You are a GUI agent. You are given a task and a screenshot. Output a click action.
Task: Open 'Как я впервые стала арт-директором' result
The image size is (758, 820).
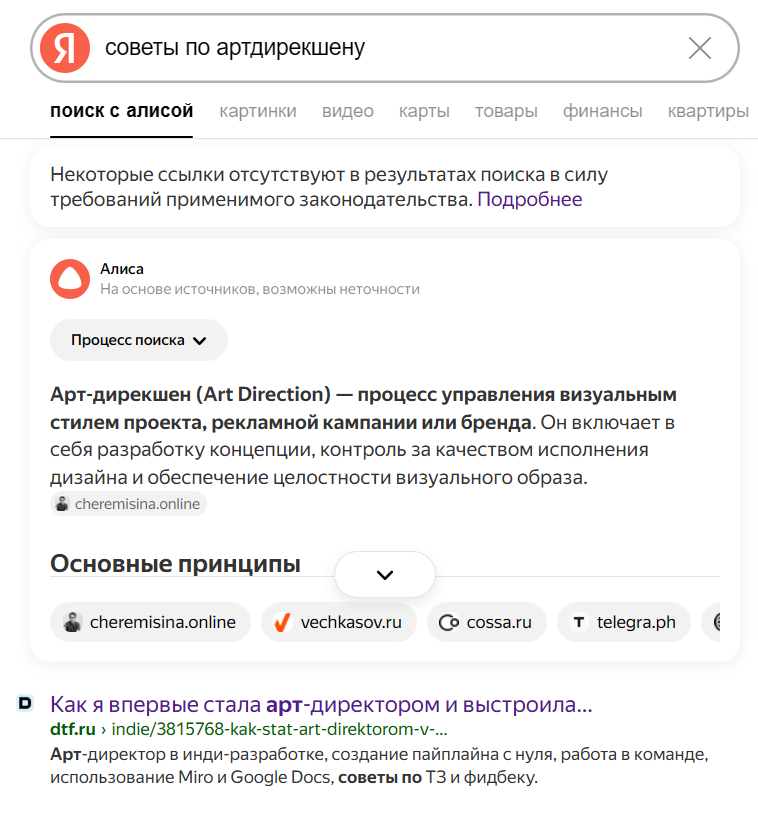click(321, 704)
